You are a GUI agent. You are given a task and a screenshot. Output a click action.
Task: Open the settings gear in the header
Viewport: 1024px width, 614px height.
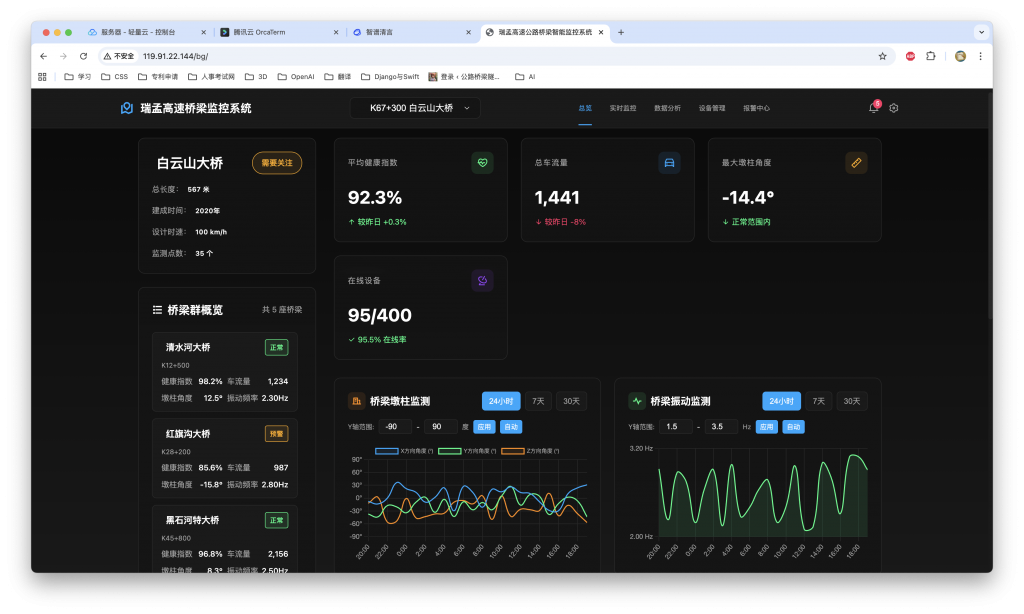(894, 108)
